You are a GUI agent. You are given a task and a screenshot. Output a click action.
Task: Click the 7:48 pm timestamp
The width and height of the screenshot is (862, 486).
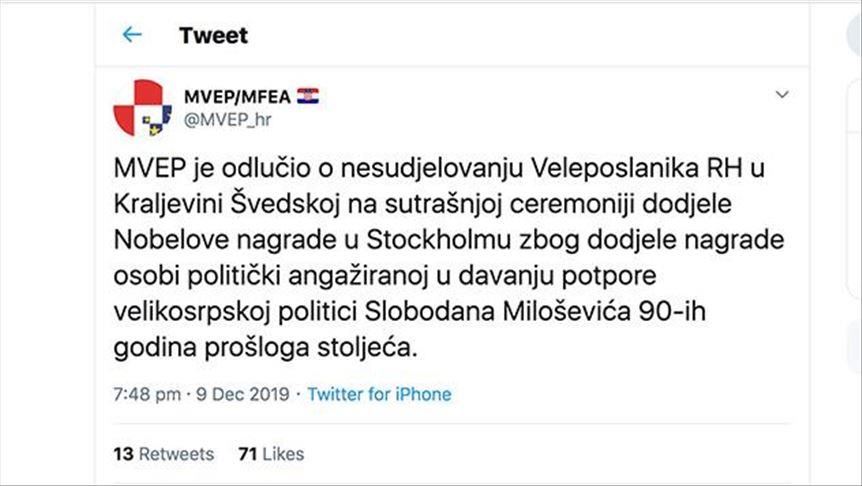tap(146, 394)
